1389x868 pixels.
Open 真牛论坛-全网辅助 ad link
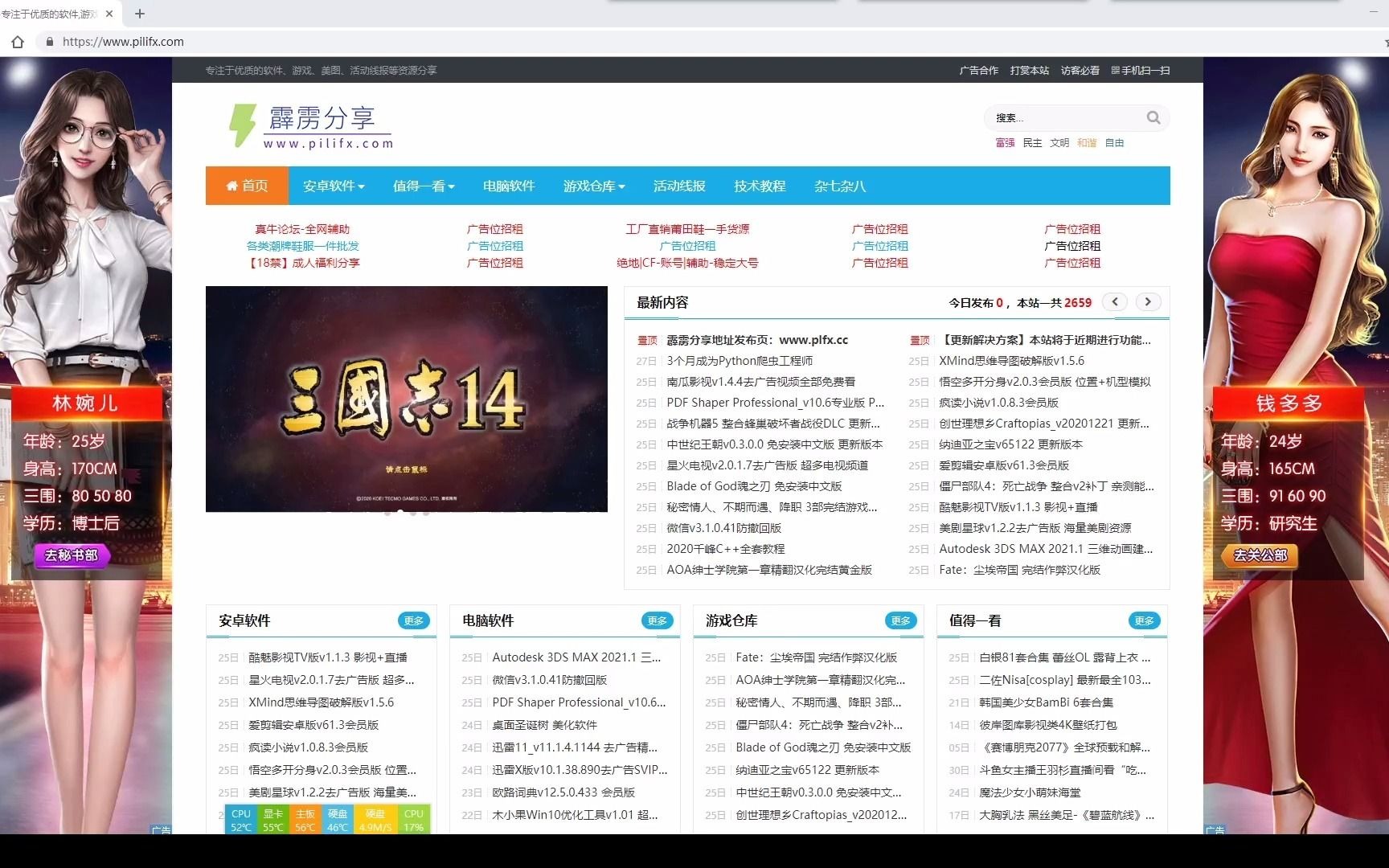click(x=302, y=229)
